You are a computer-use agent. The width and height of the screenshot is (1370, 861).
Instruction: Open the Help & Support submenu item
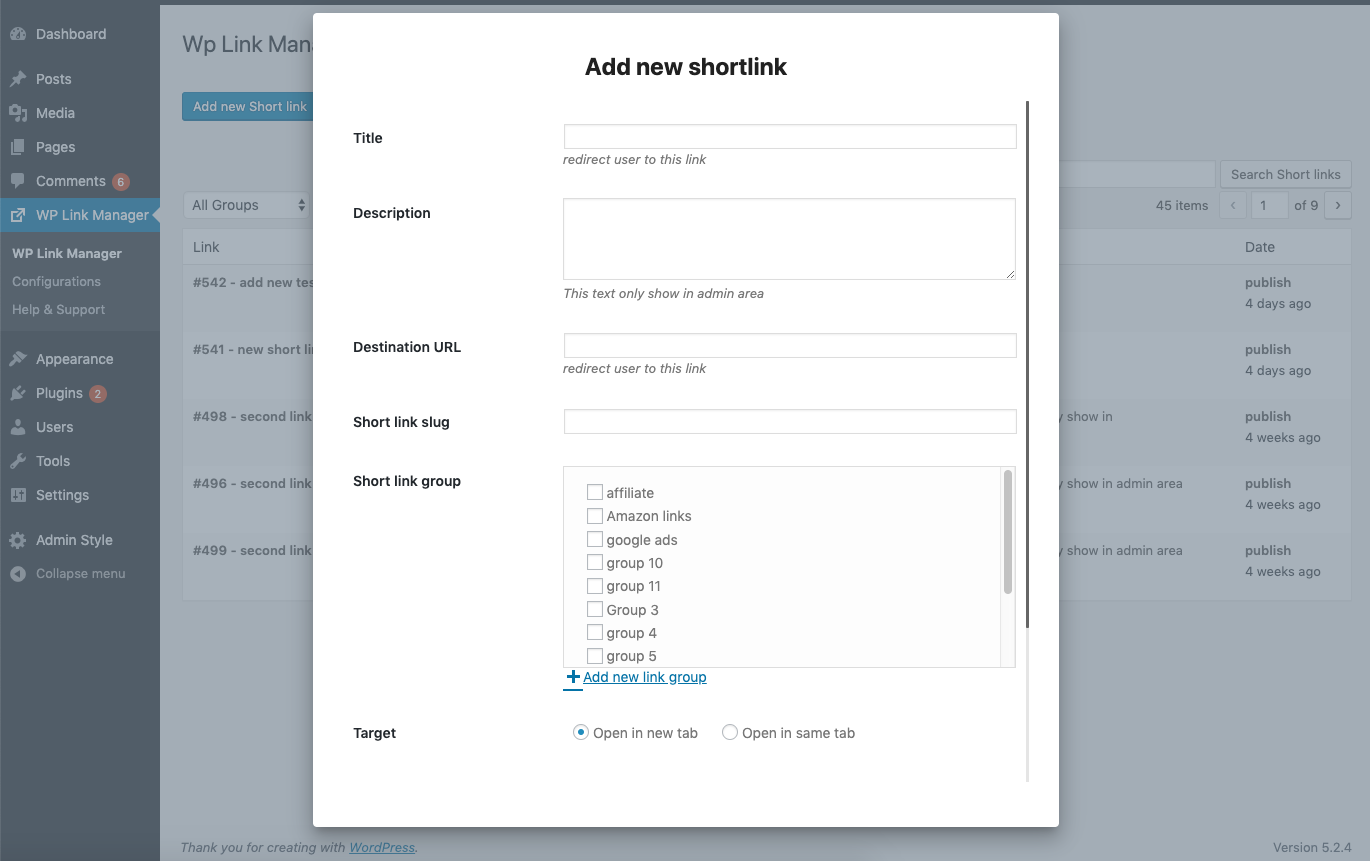coord(58,310)
